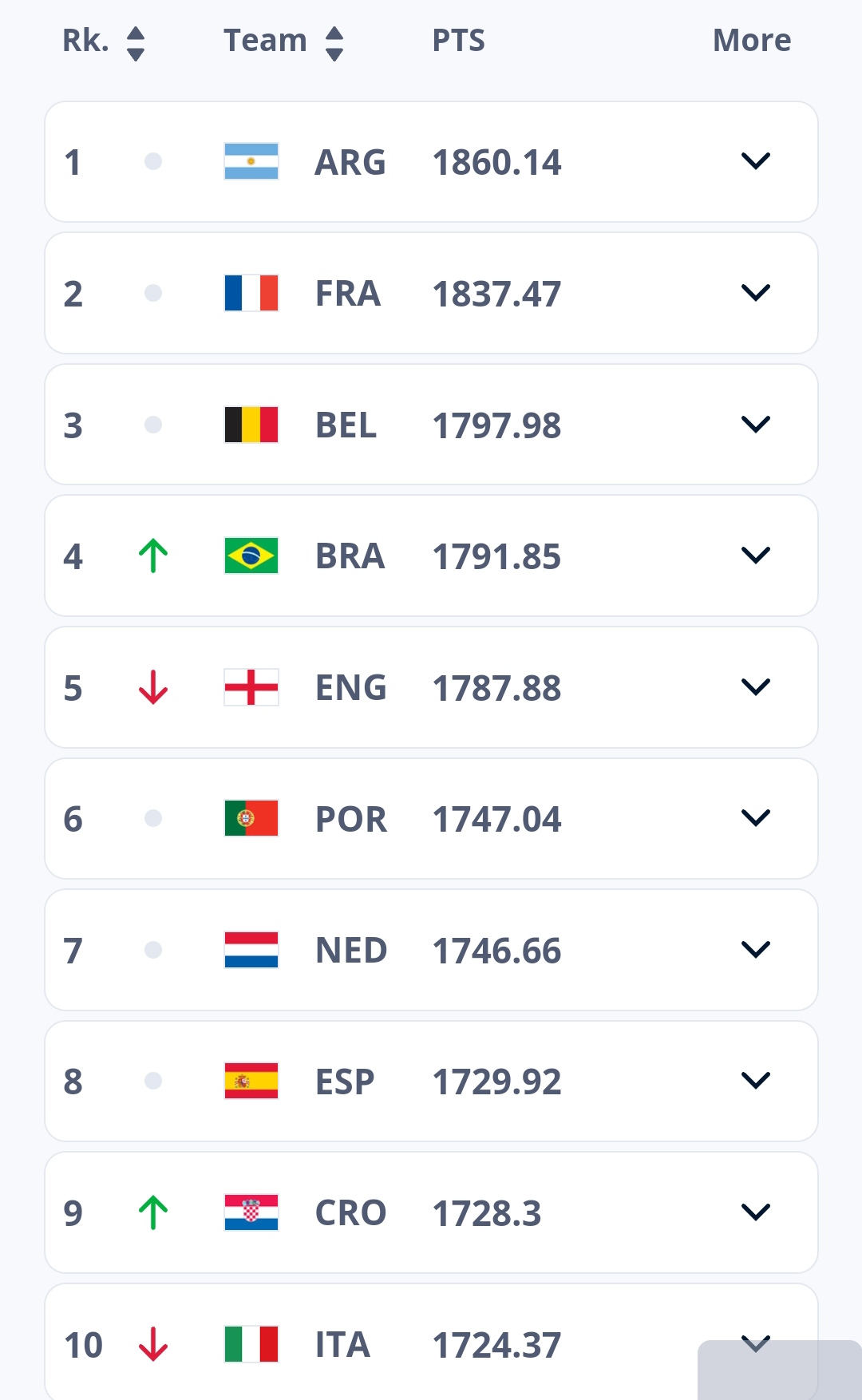Click the Brazil flag icon
Image resolution: width=862 pixels, height=1400 pixels.
251,556
